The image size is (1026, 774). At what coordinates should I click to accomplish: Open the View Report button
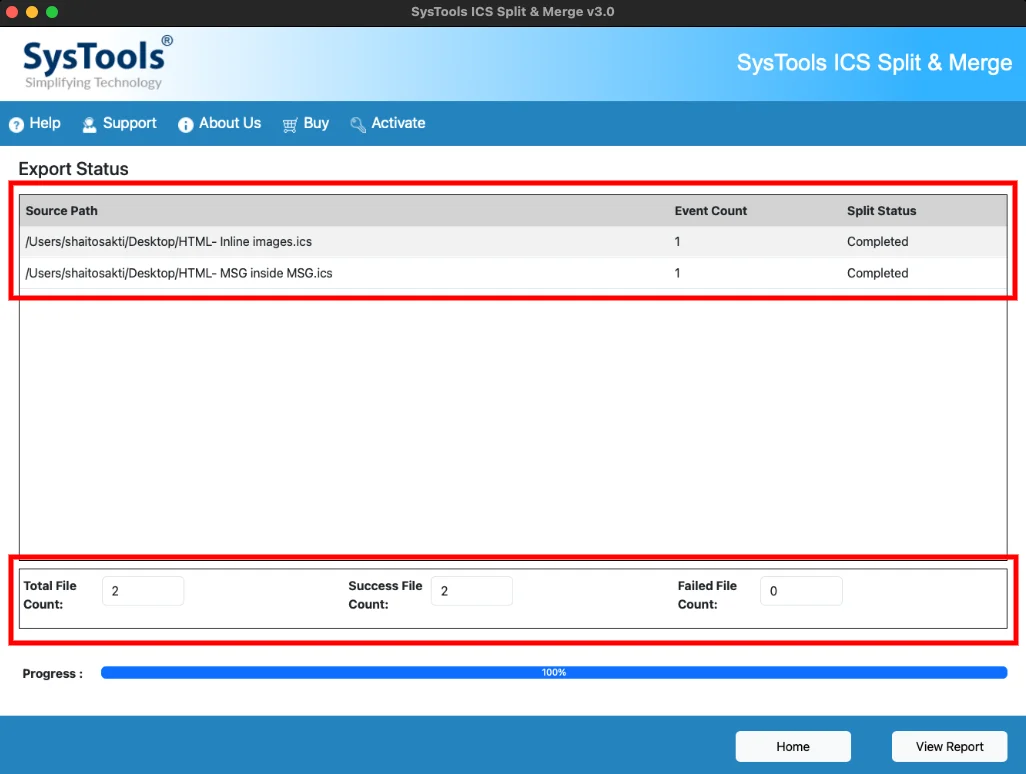coord(949,747)
